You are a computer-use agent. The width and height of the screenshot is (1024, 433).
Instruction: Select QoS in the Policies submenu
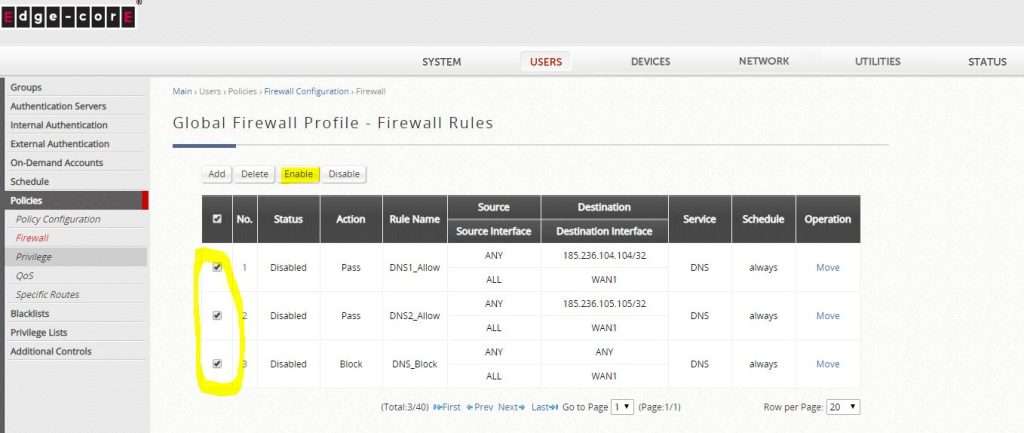coord(25,275)
